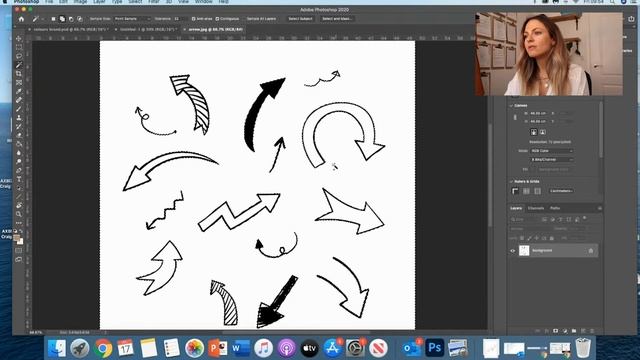Click foreground/background color swatches
Screen dimensions: 640x360
pos(18,239)
